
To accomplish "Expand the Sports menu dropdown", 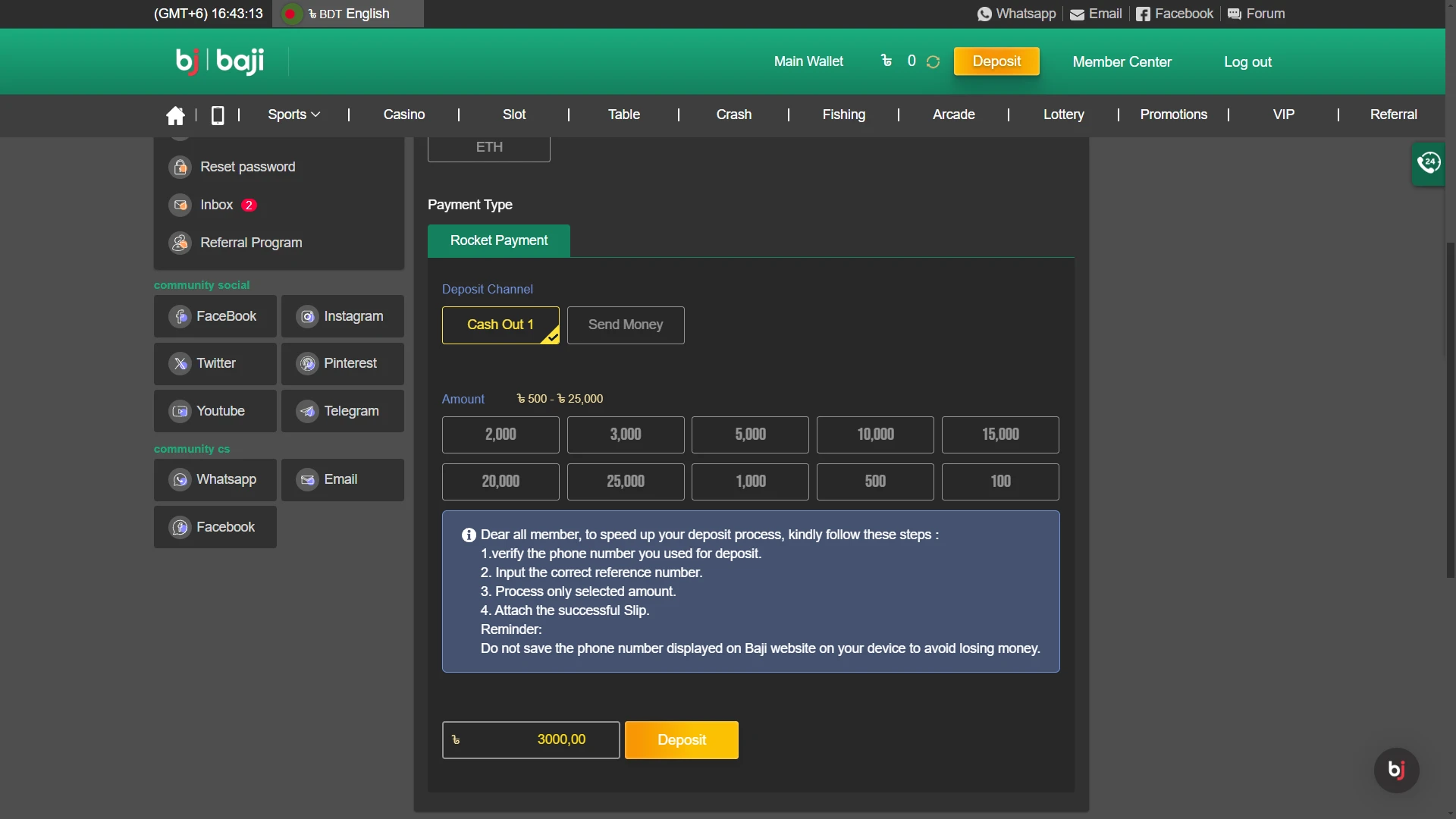I will point(293,115).
